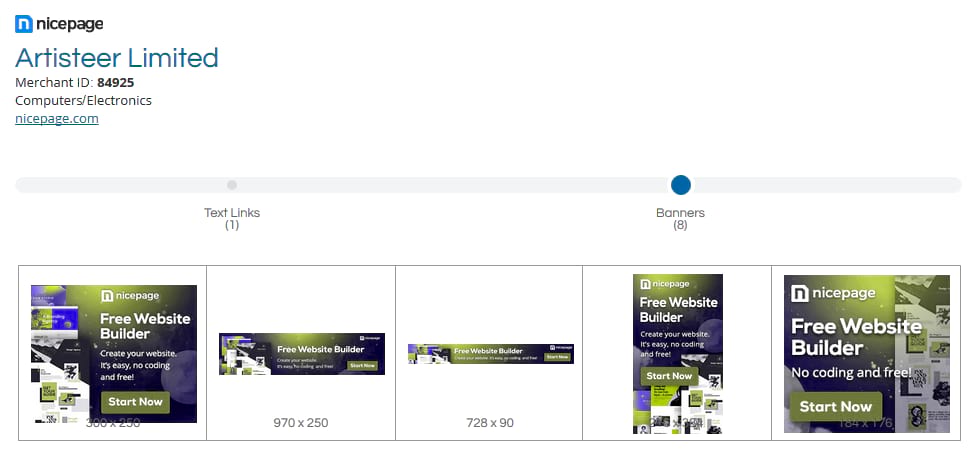Click the 970 x 250 size label
This screenshot has height=453, width=972.
click(x=301, y=423)
